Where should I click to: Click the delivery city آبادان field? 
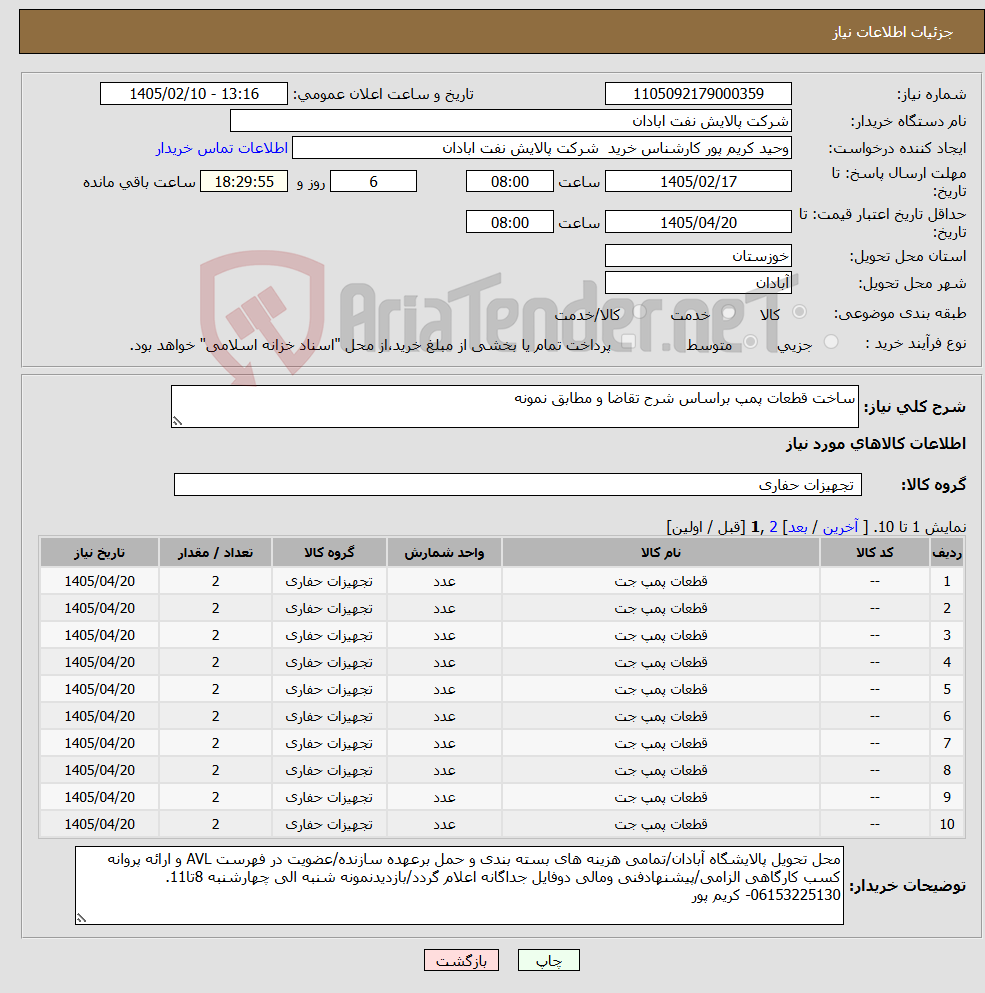pyautogui.click(x=698, y=282)
